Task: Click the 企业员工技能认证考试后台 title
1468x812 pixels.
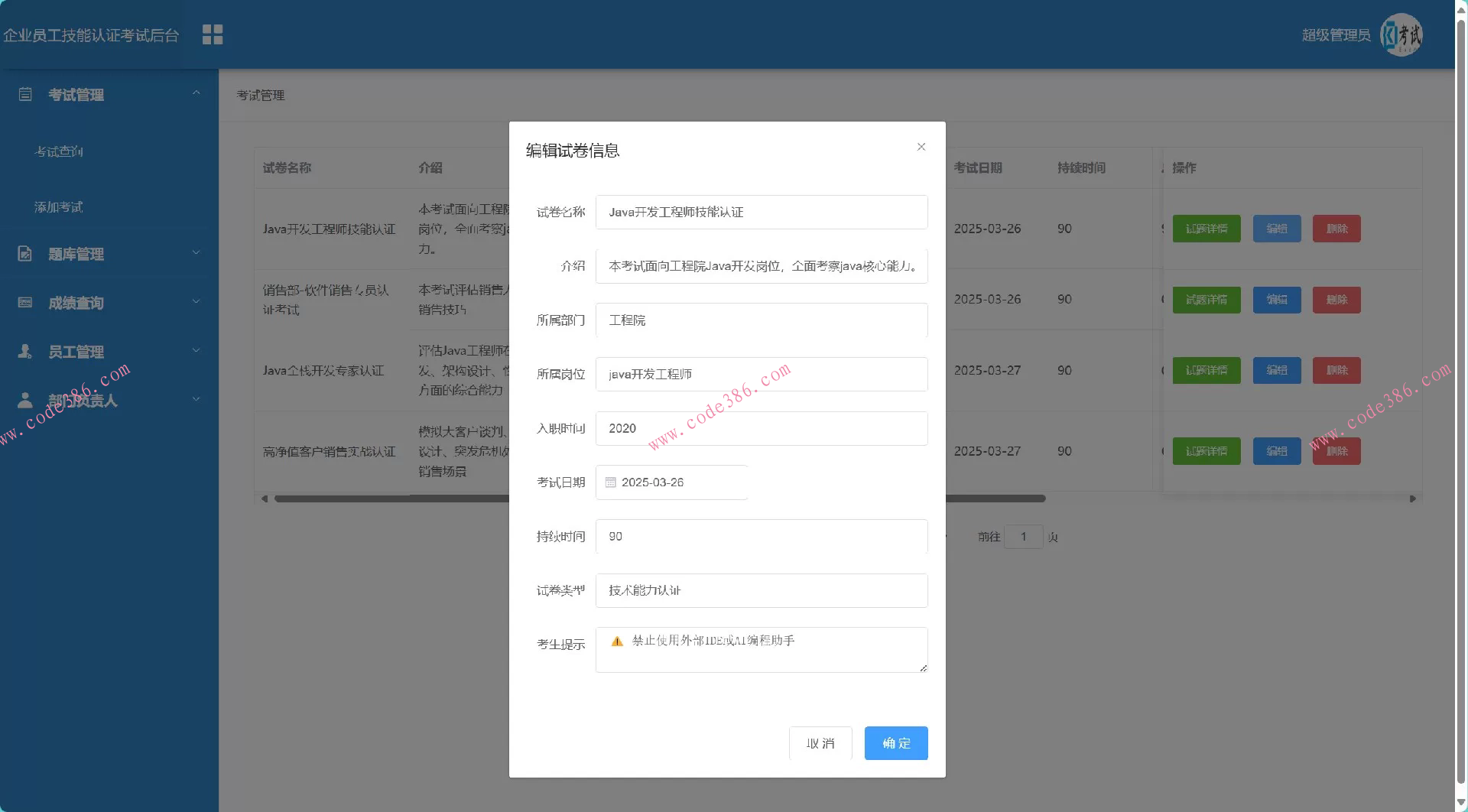Action: [91, 35]
